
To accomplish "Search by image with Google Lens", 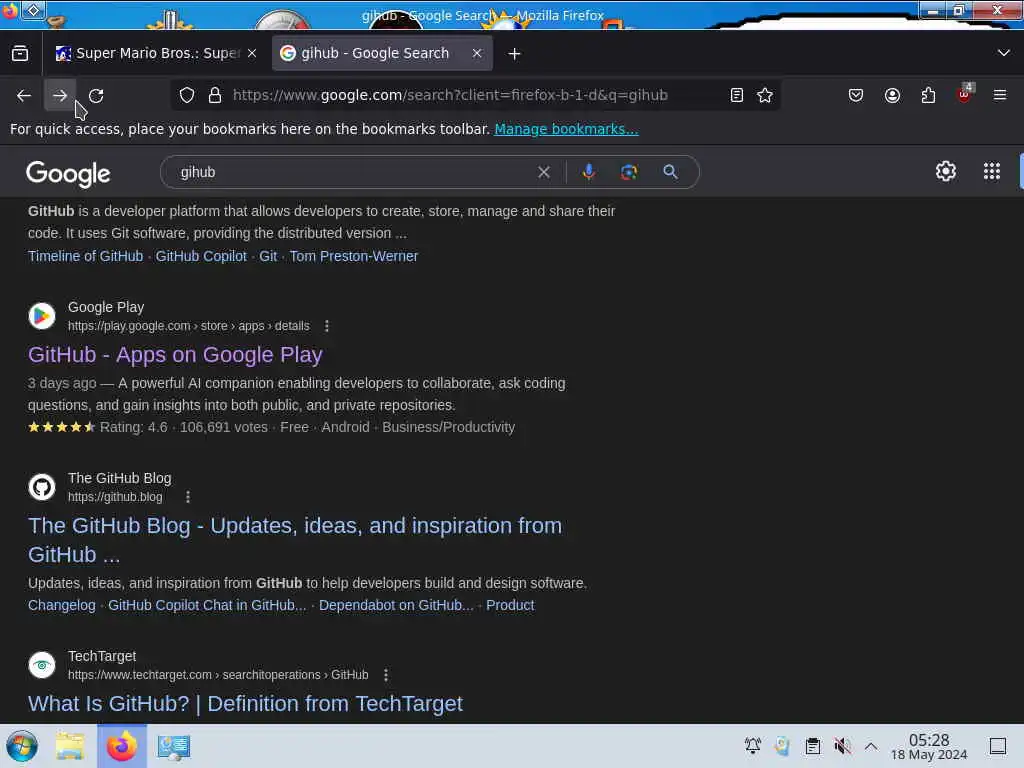I will 629,172.
